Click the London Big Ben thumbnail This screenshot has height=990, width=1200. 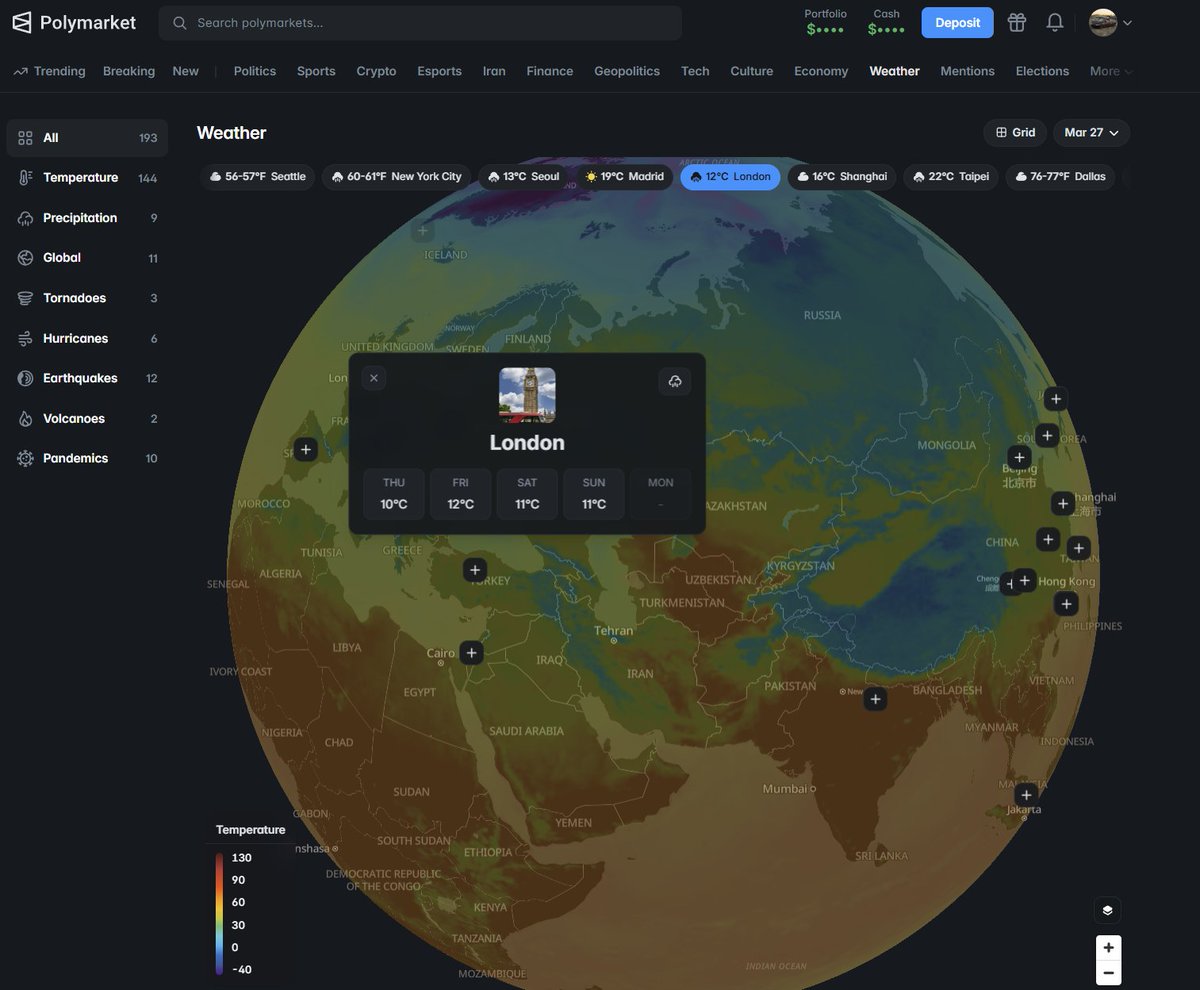[x=527, y=395]
